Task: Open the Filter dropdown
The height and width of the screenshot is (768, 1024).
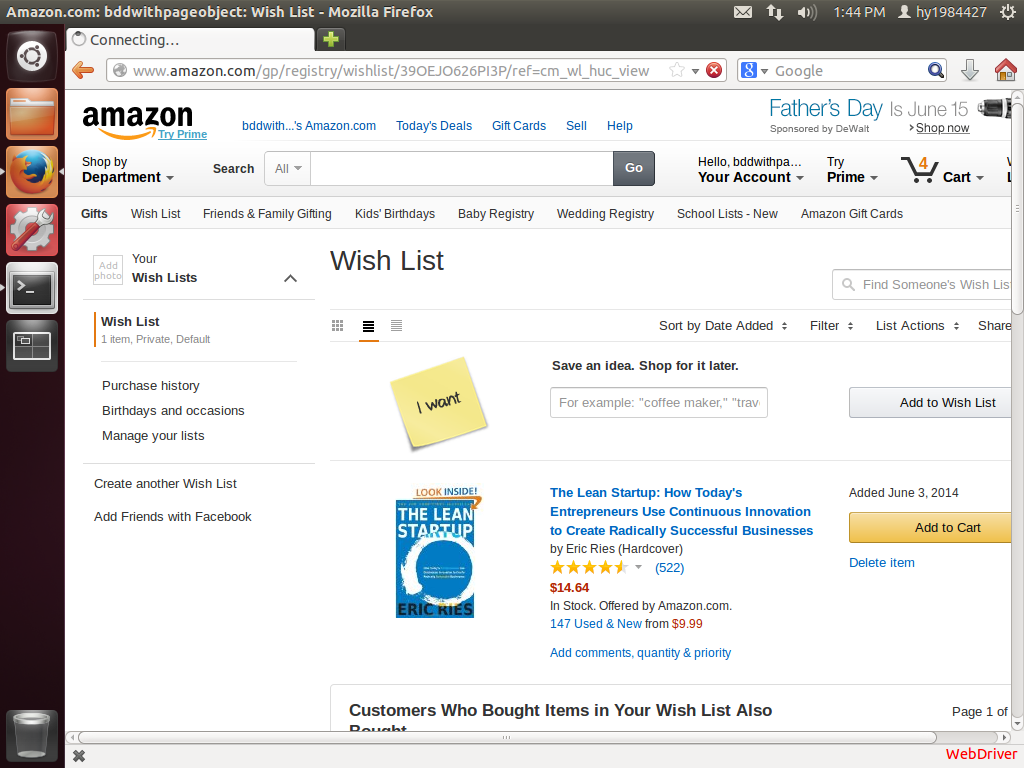Action: click(831, 326)
